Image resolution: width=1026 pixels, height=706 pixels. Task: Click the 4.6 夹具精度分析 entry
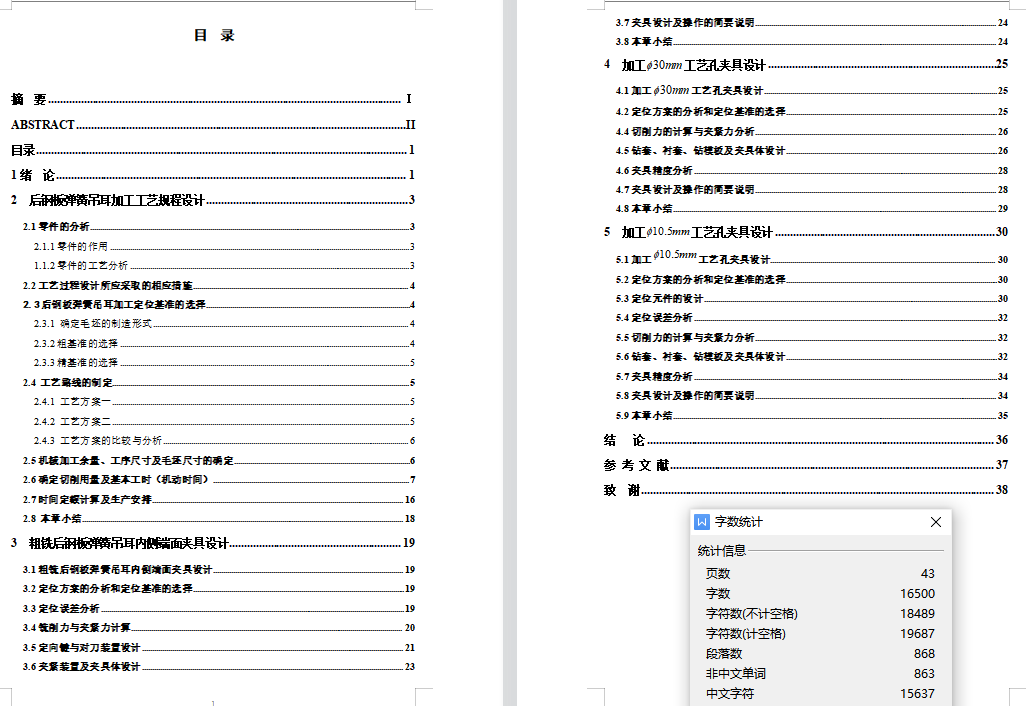(x=811, y=170)
